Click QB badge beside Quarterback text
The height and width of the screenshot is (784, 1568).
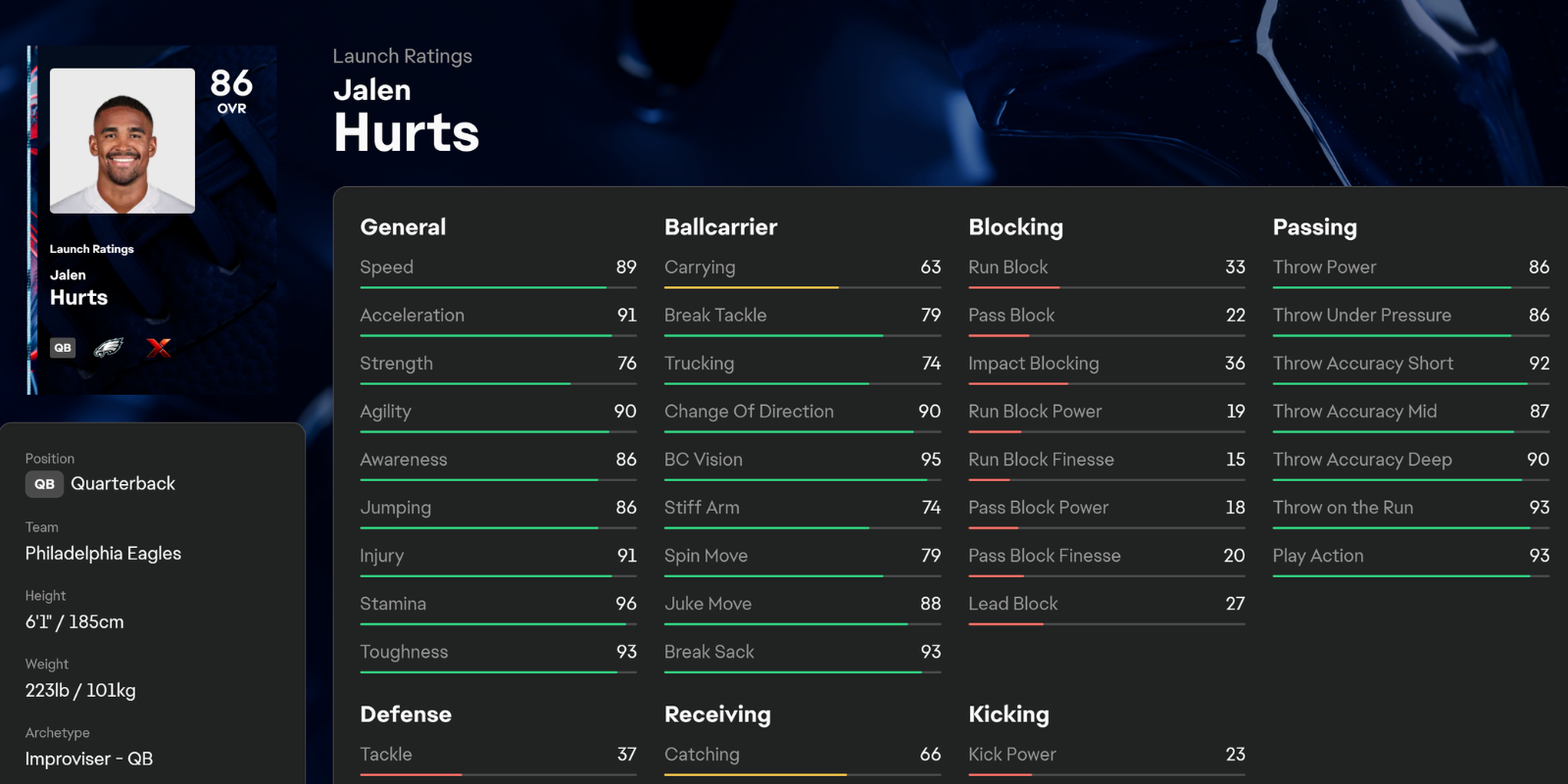click(44, 484)
